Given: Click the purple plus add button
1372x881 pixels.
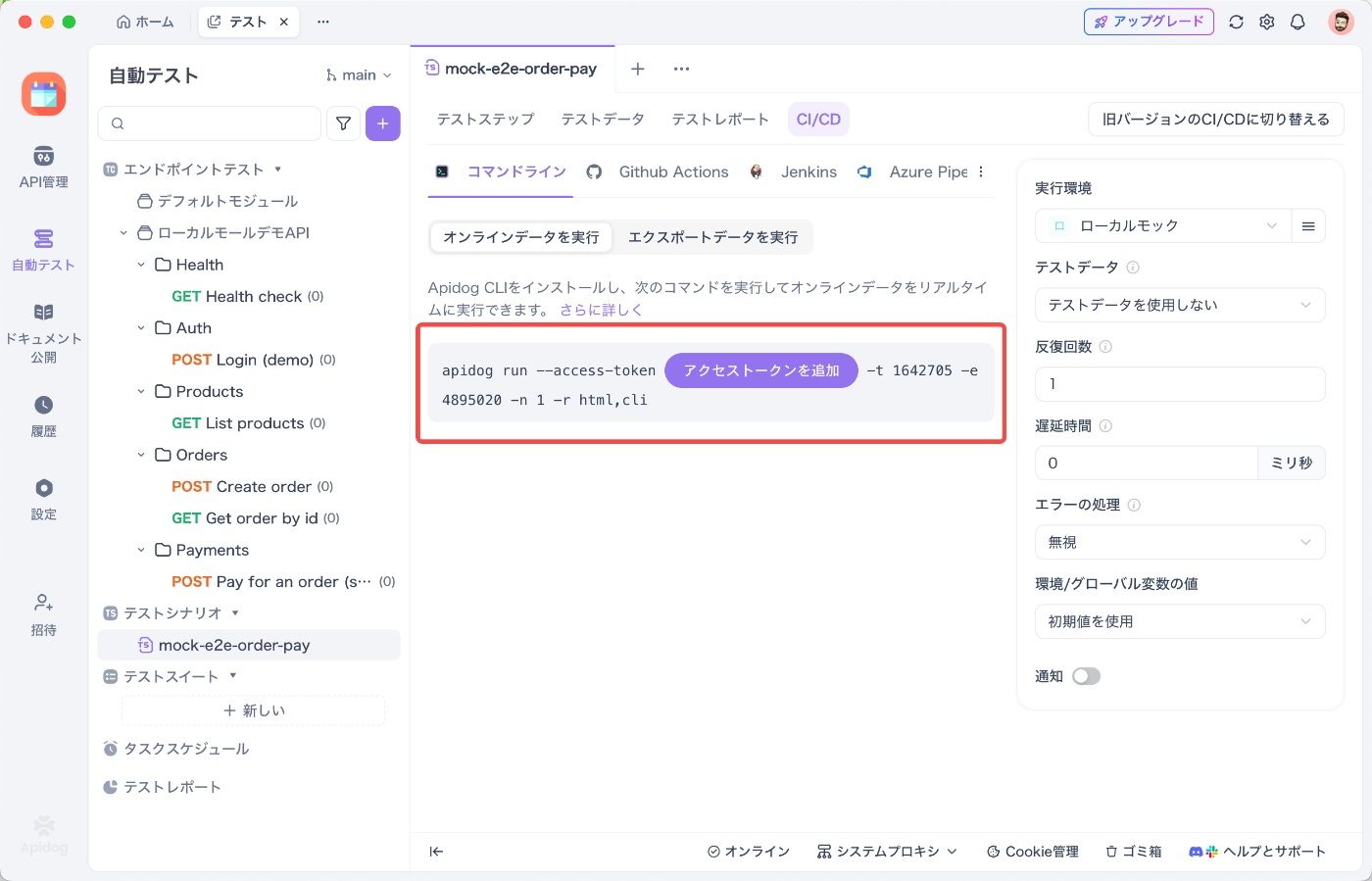Looking at the screenshot, I should [x=383, y=123].
